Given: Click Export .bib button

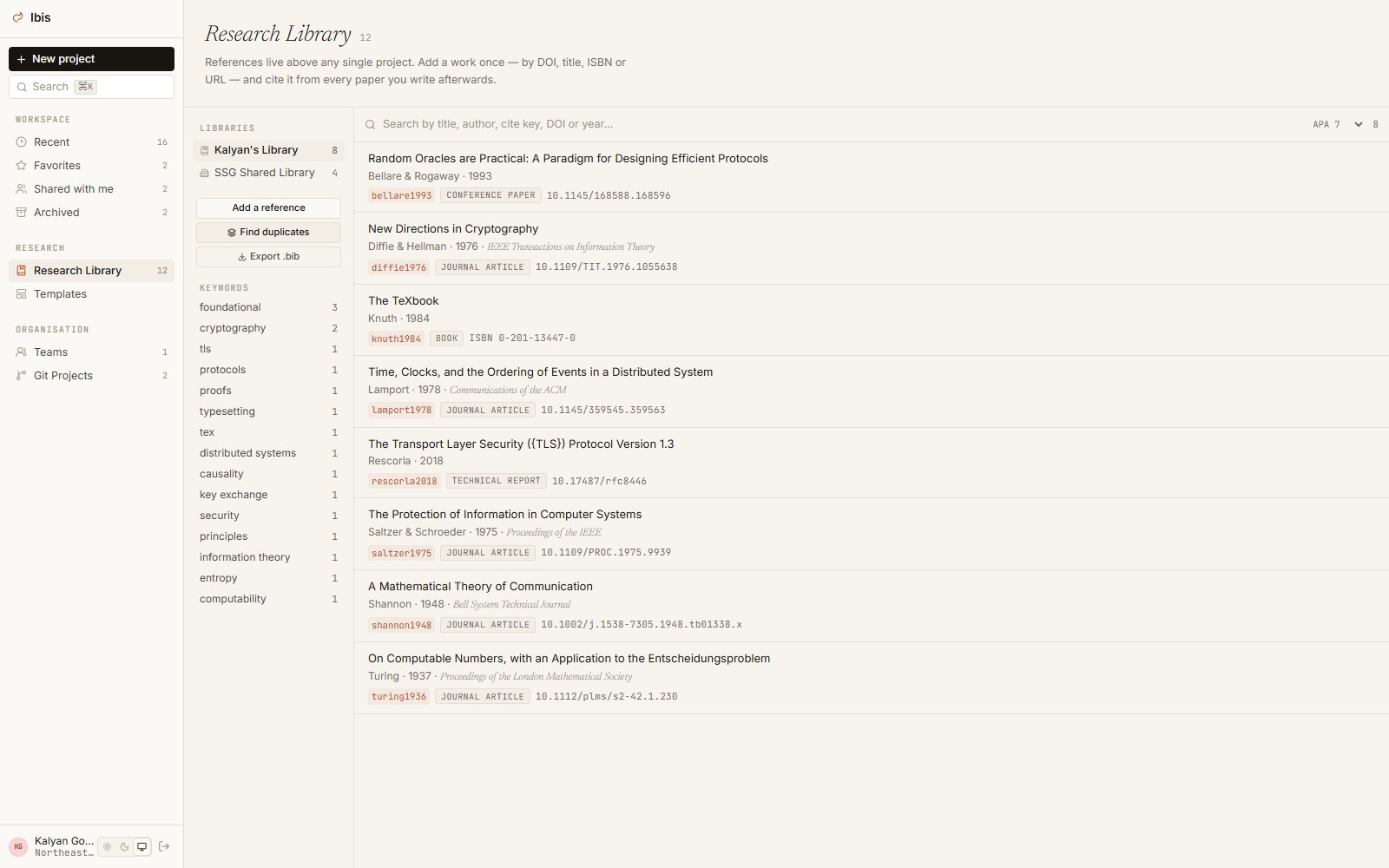Looking at the screenshot, I should click(268, 257).
